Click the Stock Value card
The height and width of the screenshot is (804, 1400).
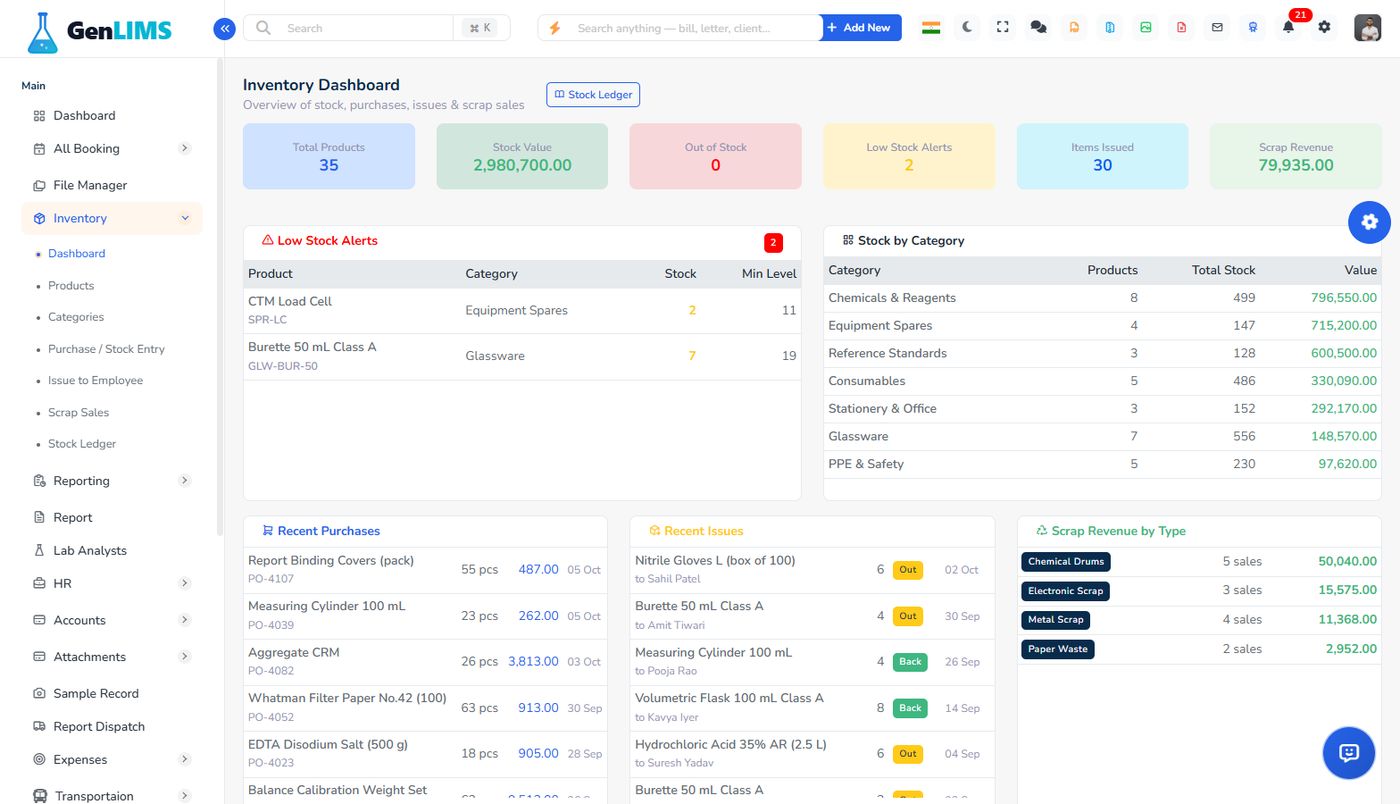pyautogui.click(x=522, y=156)
